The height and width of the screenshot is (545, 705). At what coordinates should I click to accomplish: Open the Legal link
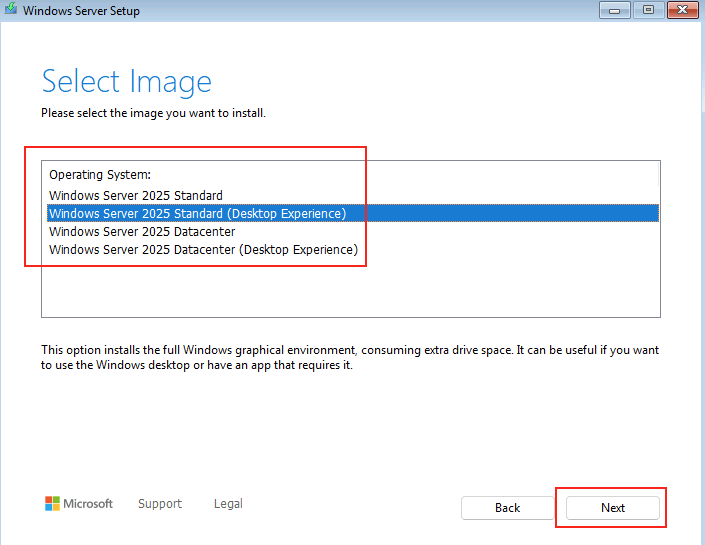[x=228, y=504]
